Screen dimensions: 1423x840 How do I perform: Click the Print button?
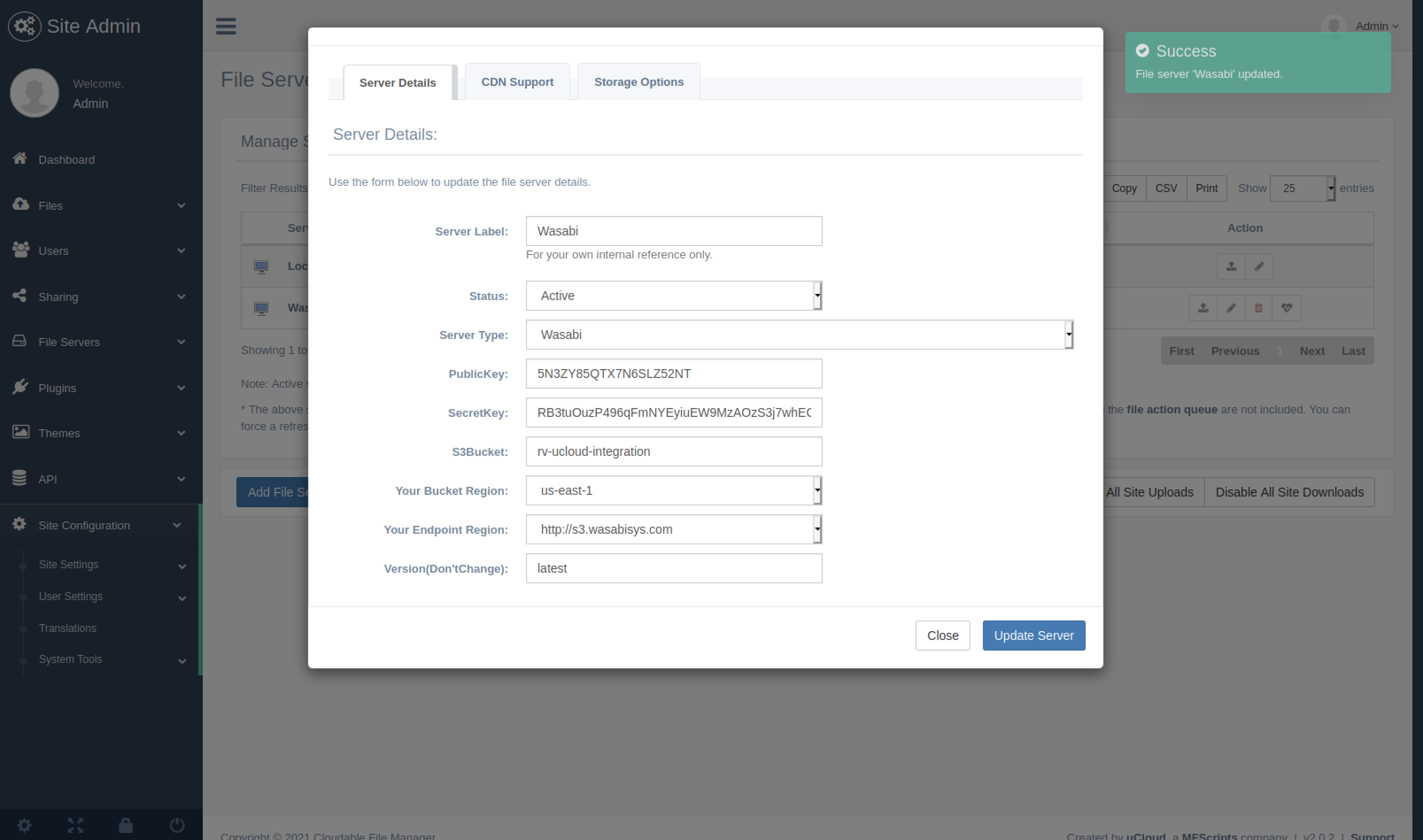pyautogui.click(x=1206, y=188)
